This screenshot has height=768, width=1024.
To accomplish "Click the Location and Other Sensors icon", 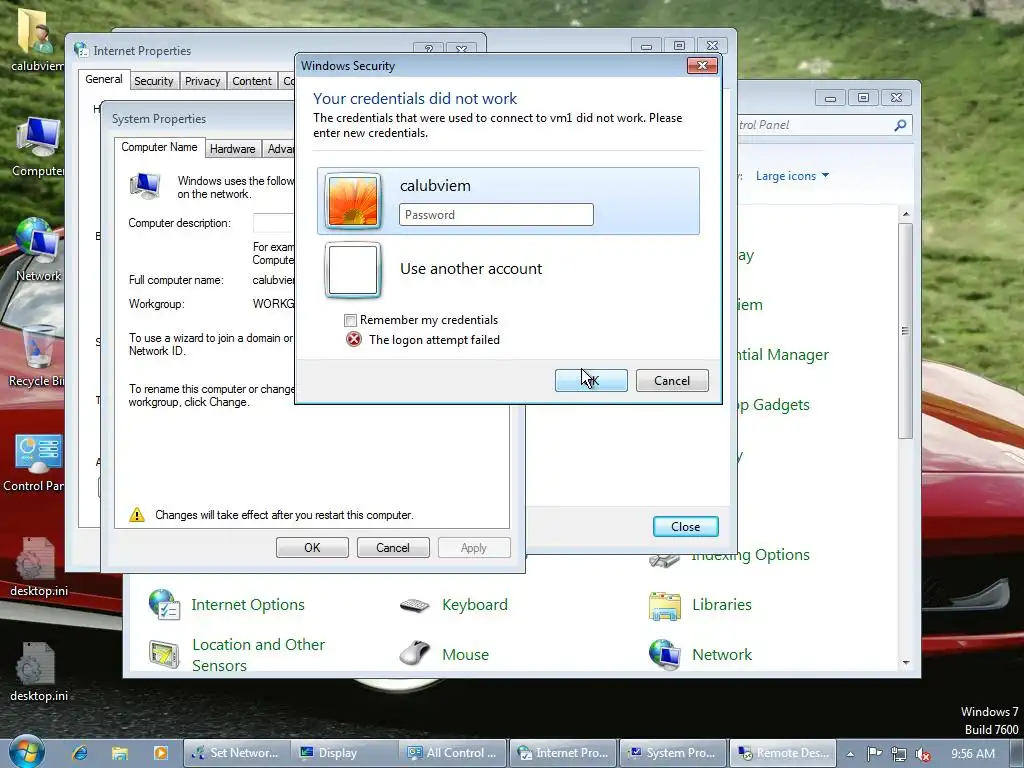I will coord(164,654).
